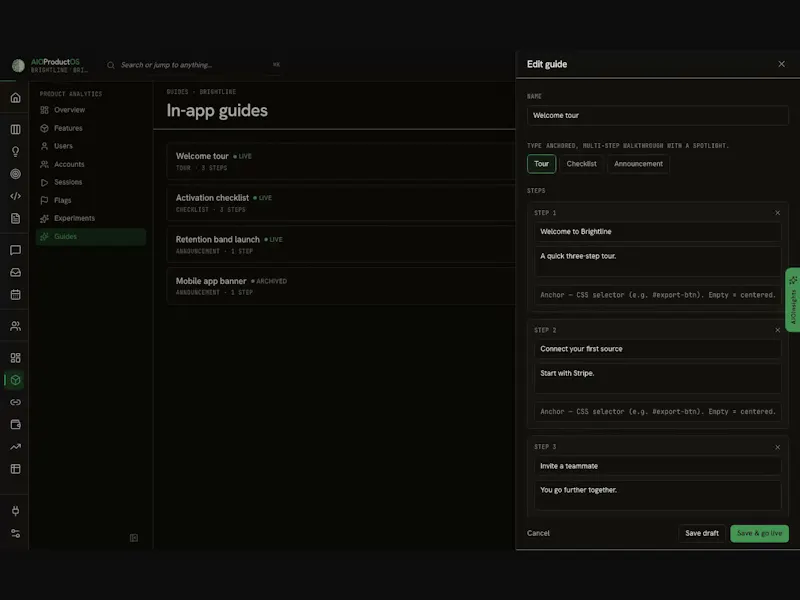800x600 pixels.
Task: Focus the guide Name field 'Welcome tour'
Action: click(x=658, y=115)
